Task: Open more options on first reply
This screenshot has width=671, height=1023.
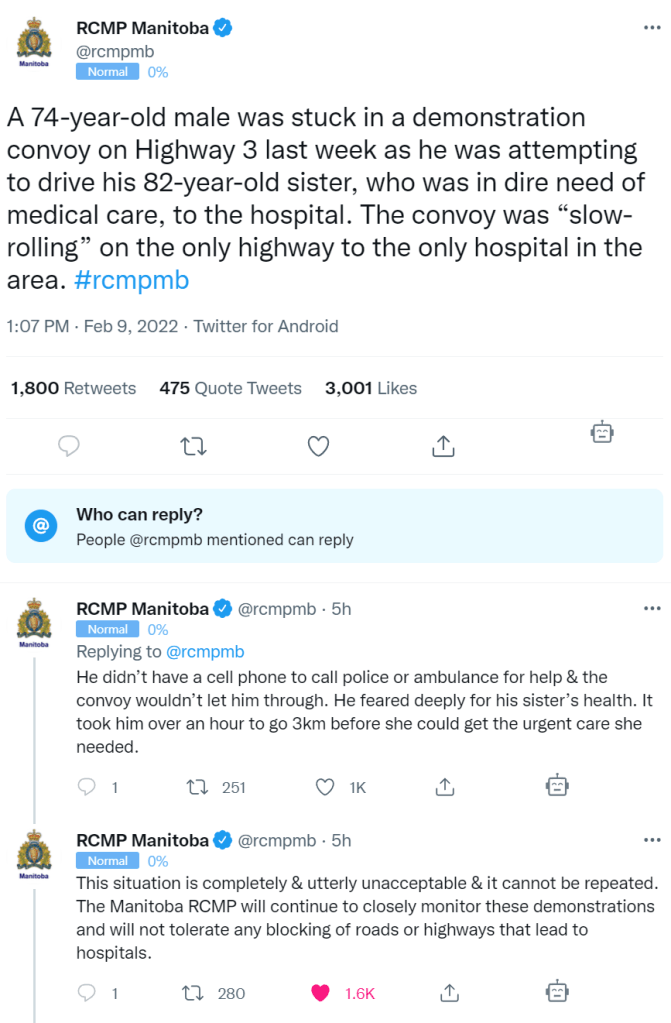Action: tap(652, 608)
